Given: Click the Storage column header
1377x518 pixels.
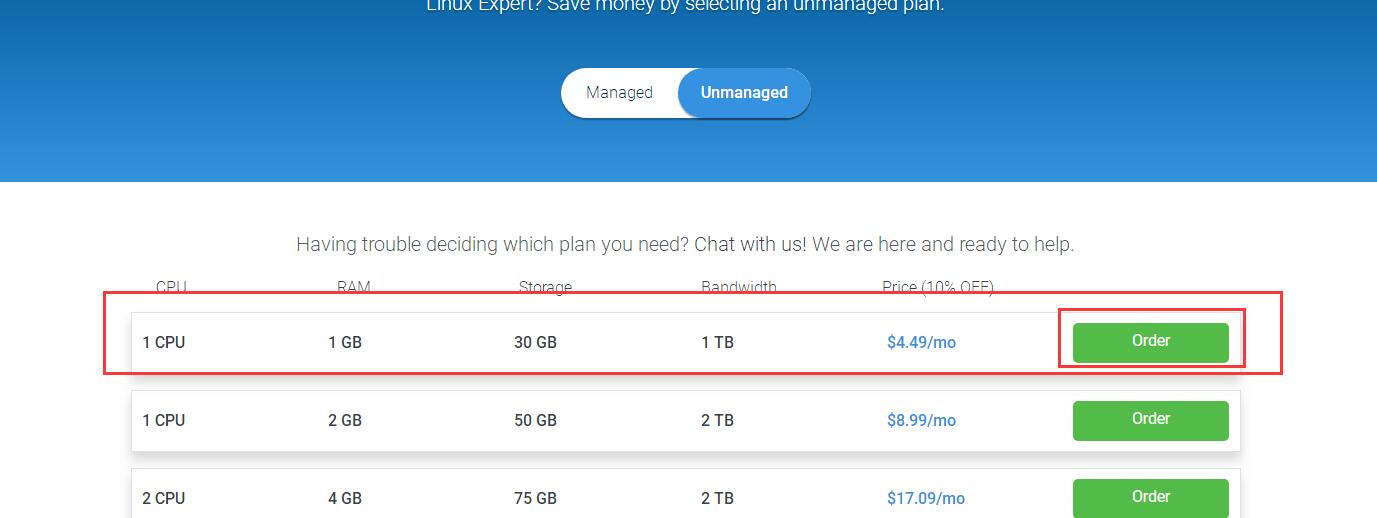Looking at the screenshot, I should (x=545, y=288).
